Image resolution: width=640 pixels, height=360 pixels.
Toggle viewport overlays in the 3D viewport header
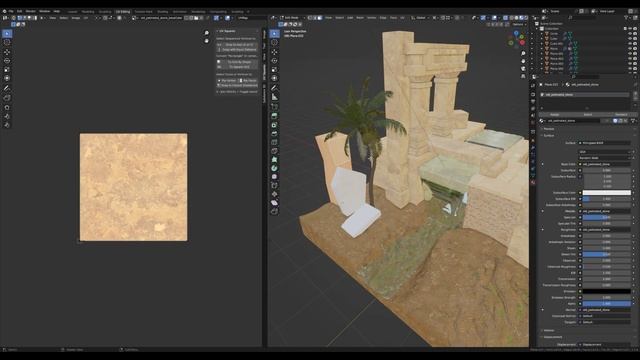494,18
